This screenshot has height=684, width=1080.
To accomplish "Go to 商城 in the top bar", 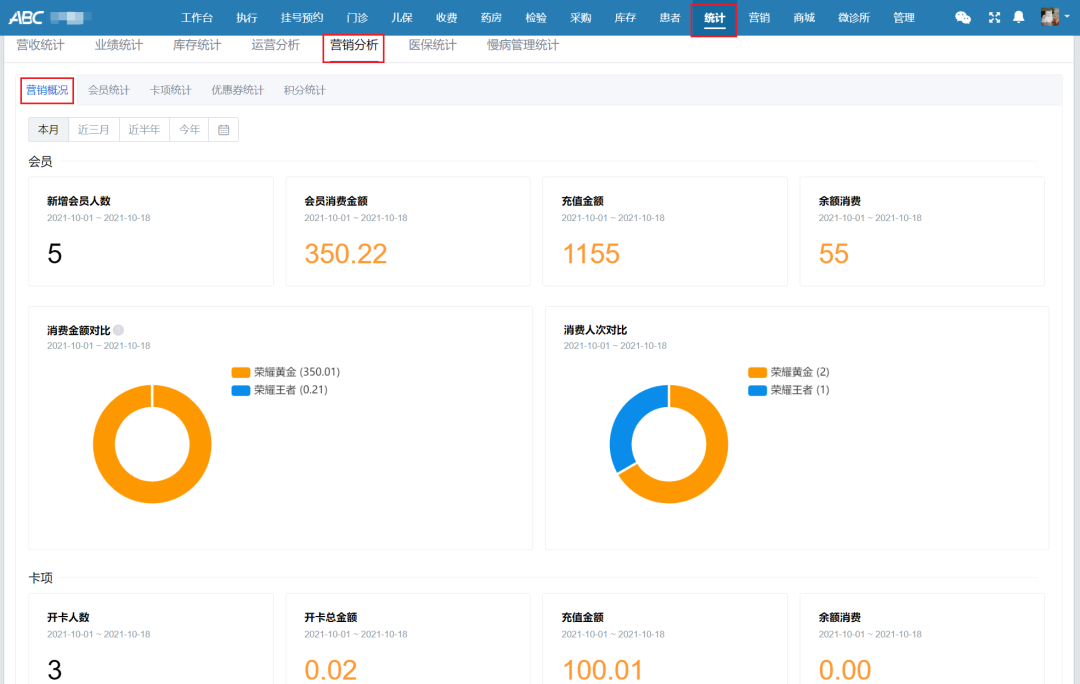I will click(804, 18).
